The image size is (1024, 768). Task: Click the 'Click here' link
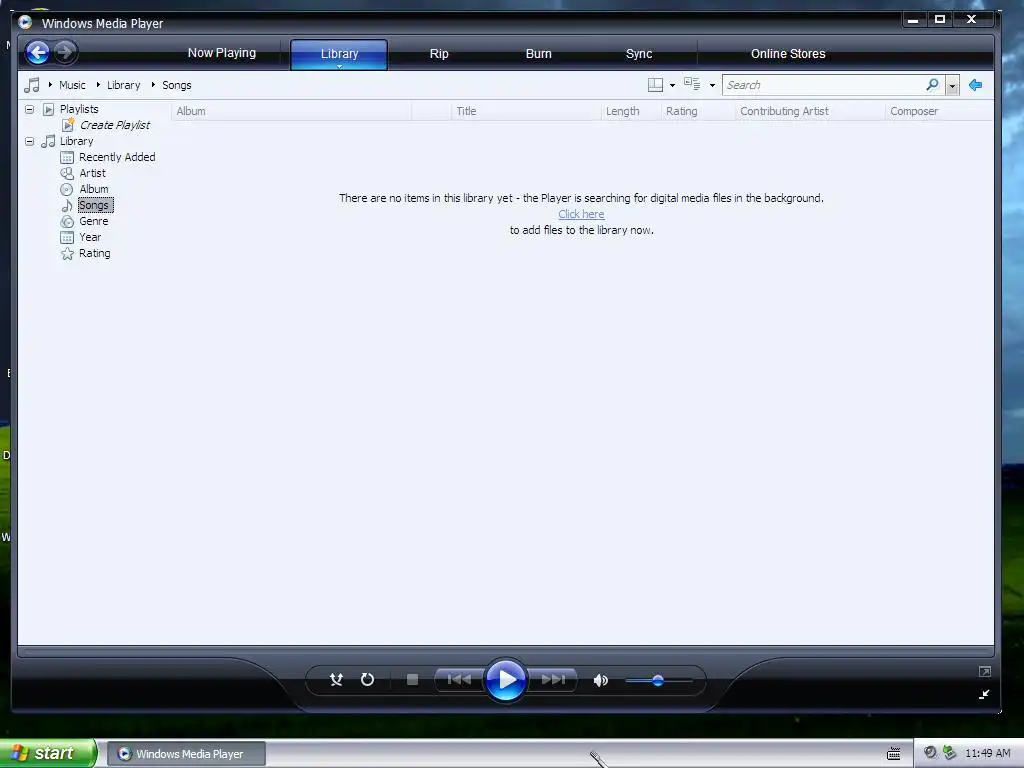(x=581, y=214)
